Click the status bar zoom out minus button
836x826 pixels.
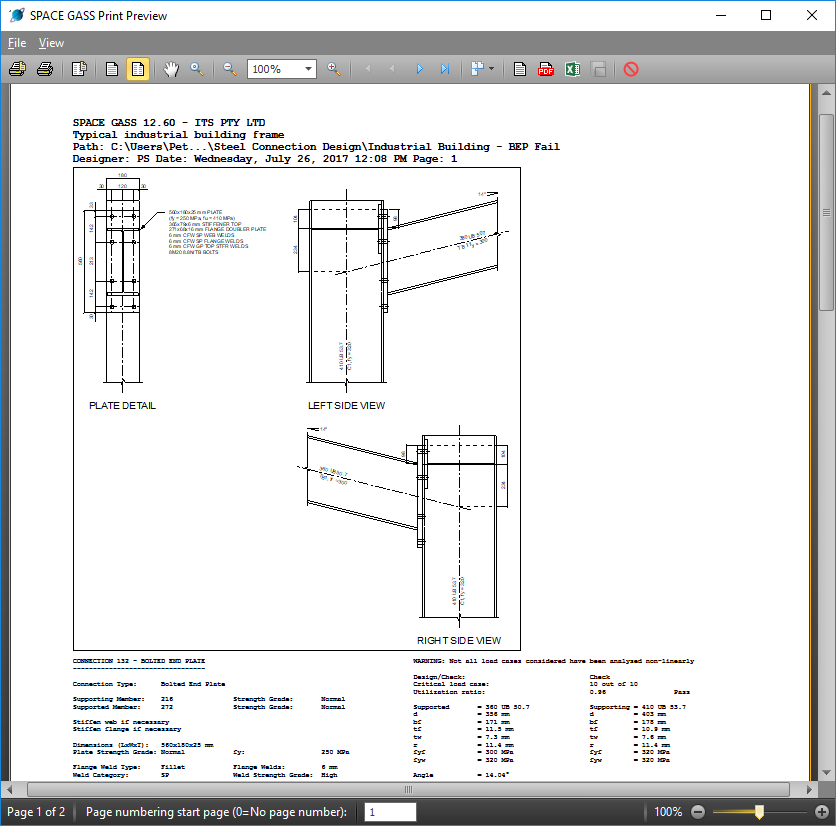[698, 812]
